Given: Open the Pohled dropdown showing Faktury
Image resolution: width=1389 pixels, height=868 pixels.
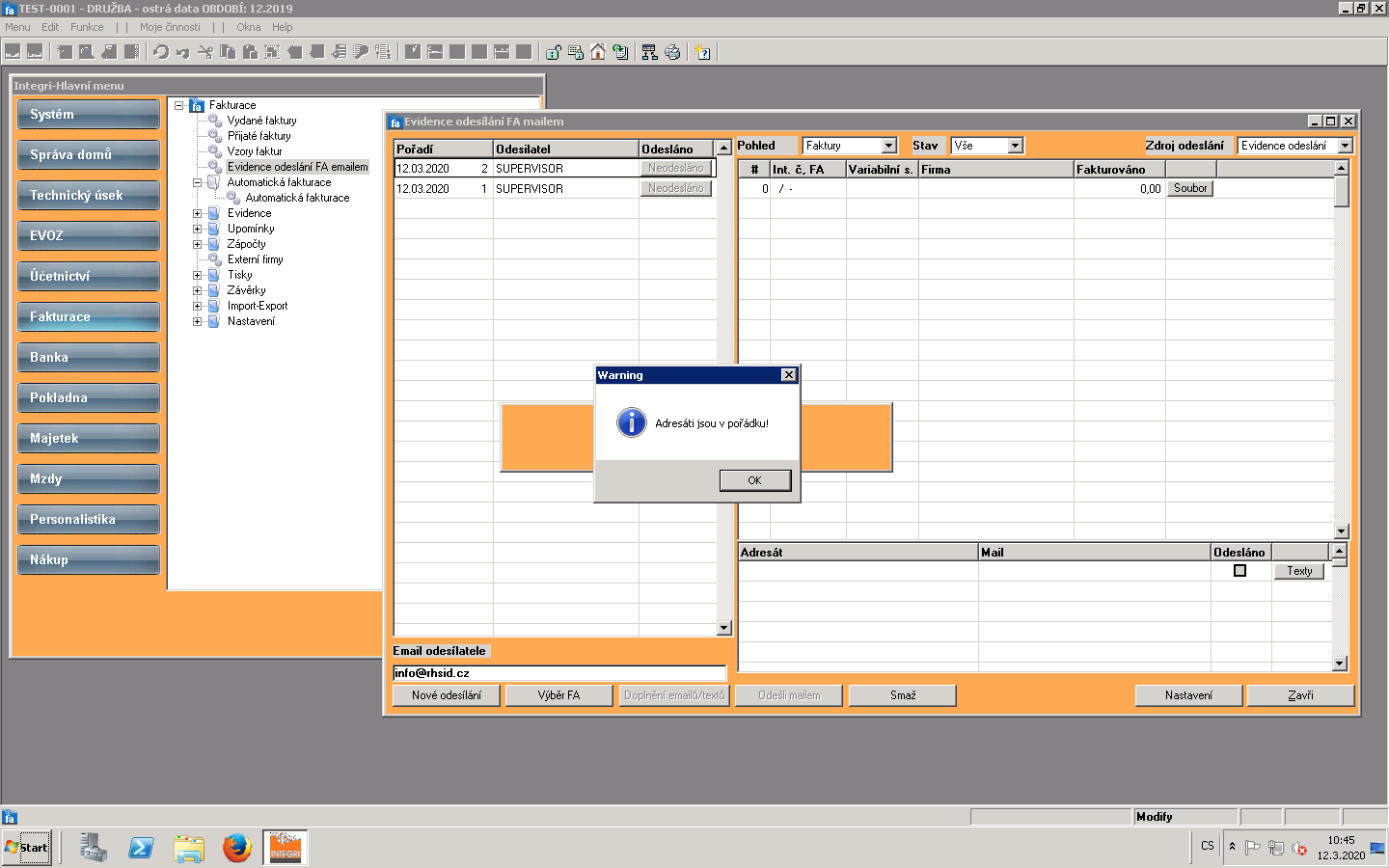Looking at the screenshot, I should coord(889,146).
